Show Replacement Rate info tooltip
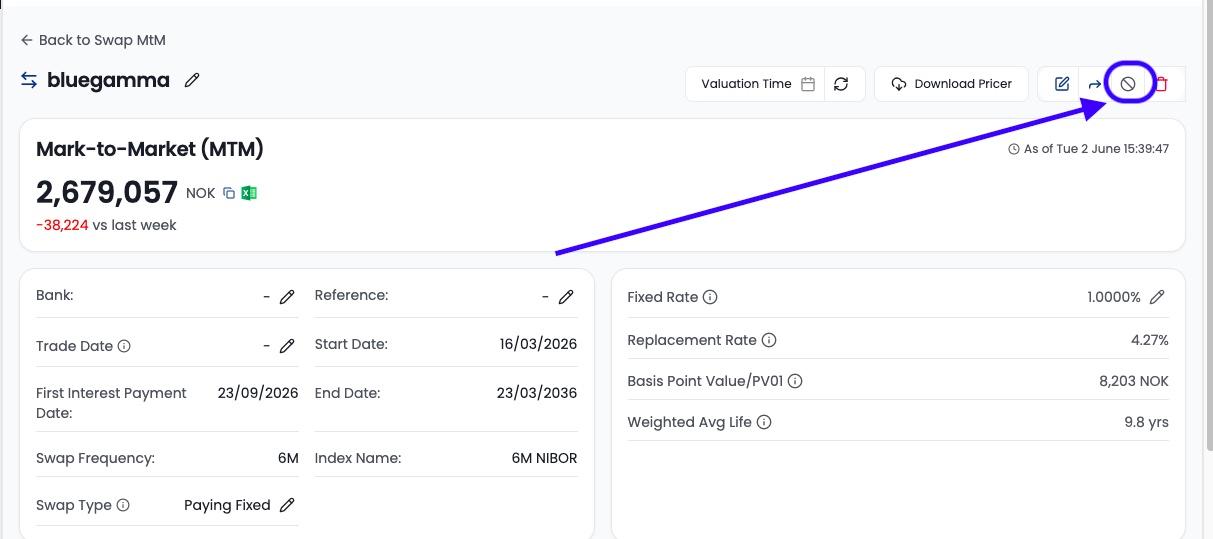Viewport: 1213px width, 539px height. [x=769, y=340]
